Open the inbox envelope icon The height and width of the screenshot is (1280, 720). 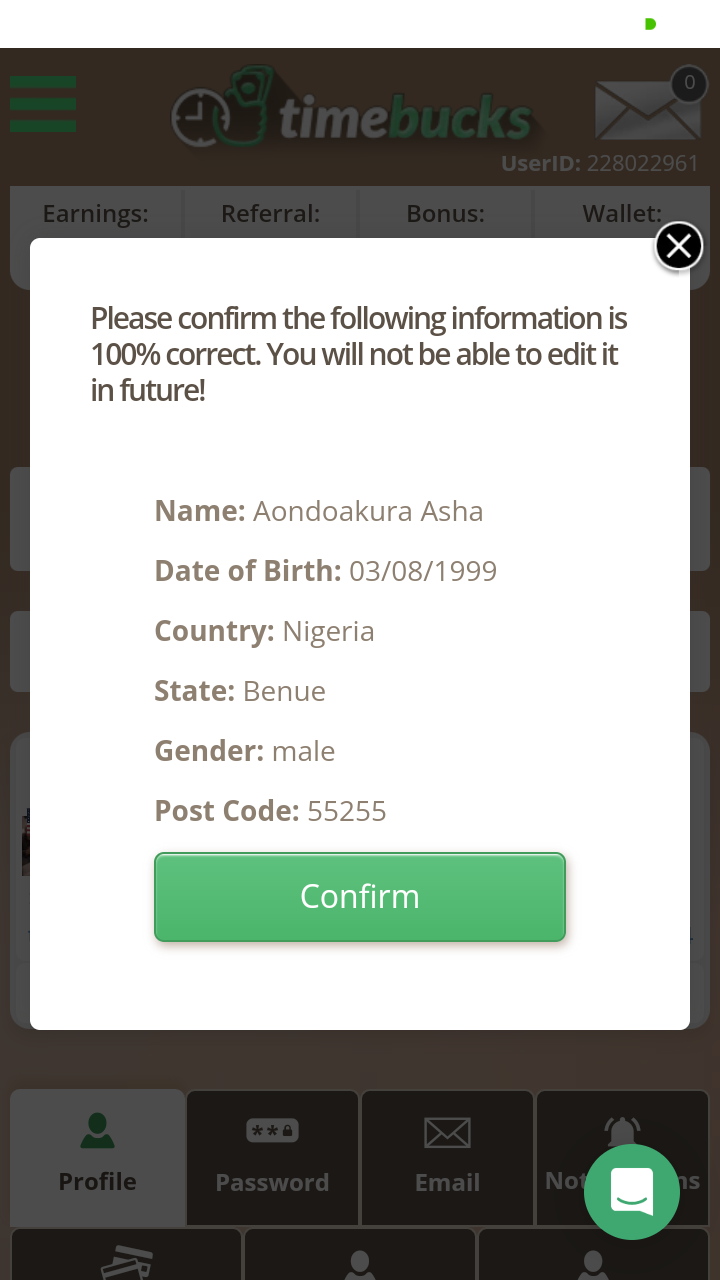(x=647, y=109)
